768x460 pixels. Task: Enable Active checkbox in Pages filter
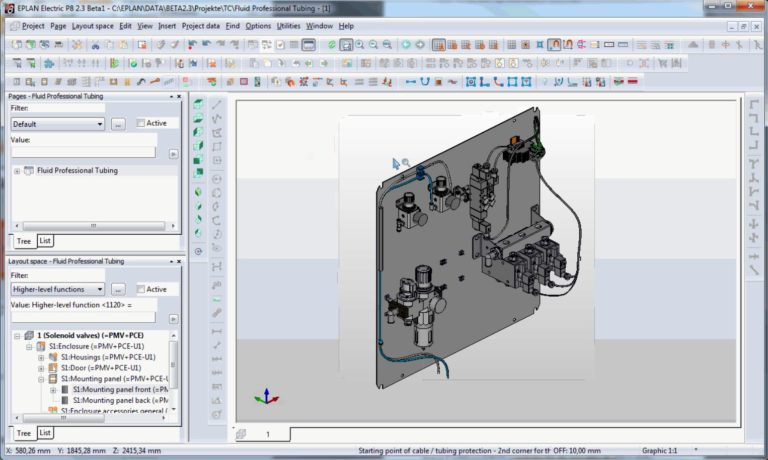pyautogui.click(x=140, y=123)
